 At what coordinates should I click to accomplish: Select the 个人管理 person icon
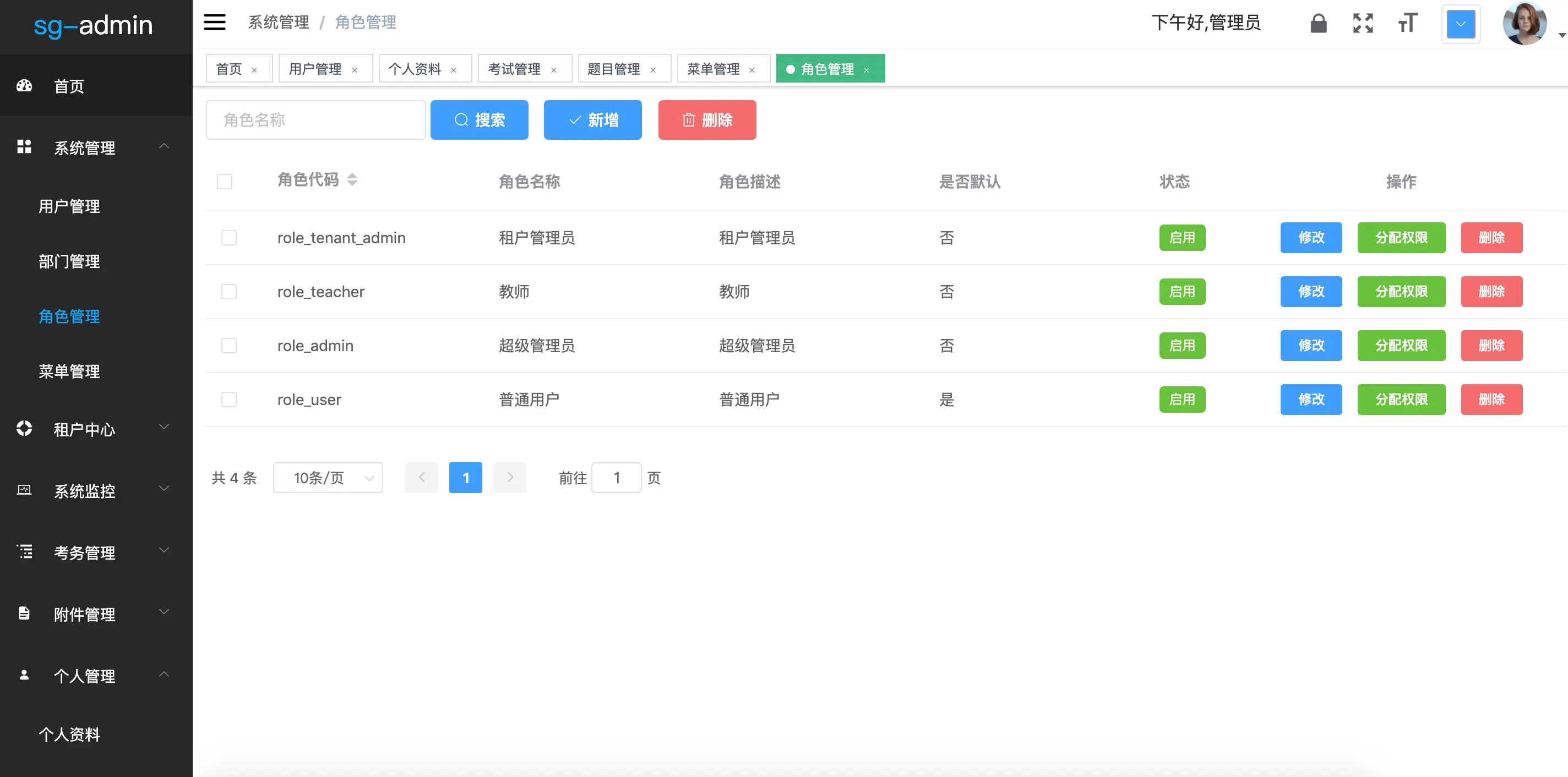(x=24, y=675)
